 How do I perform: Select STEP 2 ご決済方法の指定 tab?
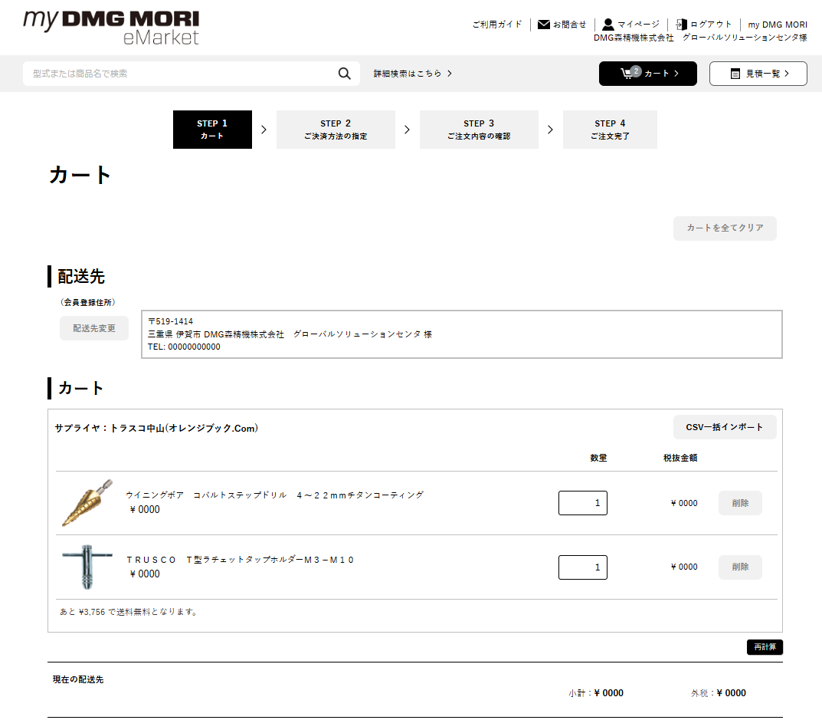point(336,130)
